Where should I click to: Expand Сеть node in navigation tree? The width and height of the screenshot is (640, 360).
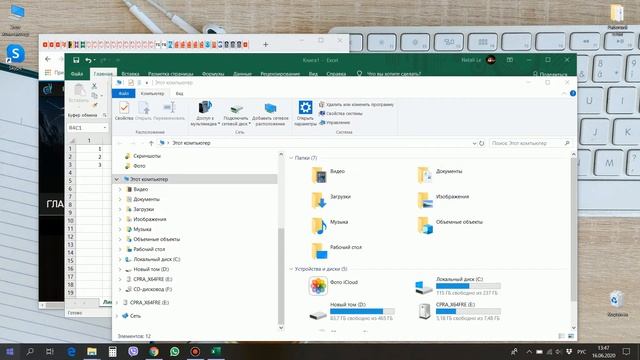[117, 316]
